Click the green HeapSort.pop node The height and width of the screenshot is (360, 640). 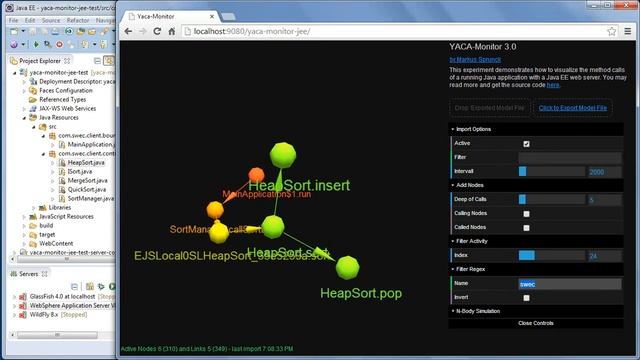coord(347,268)
